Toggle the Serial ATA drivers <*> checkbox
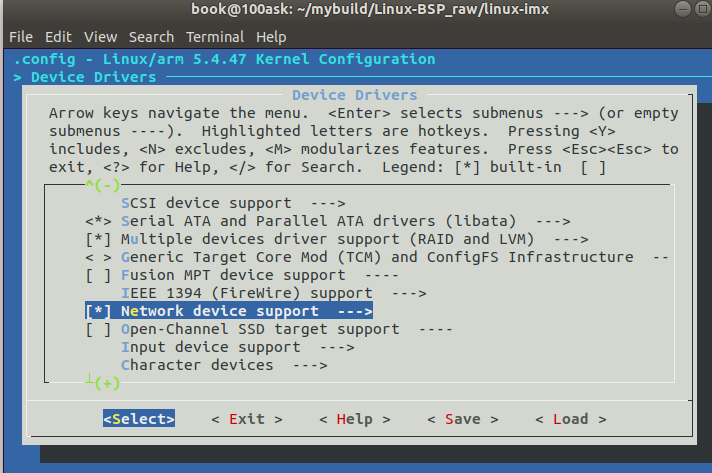This screenshot has height=473, width=712. pos(98,221)
